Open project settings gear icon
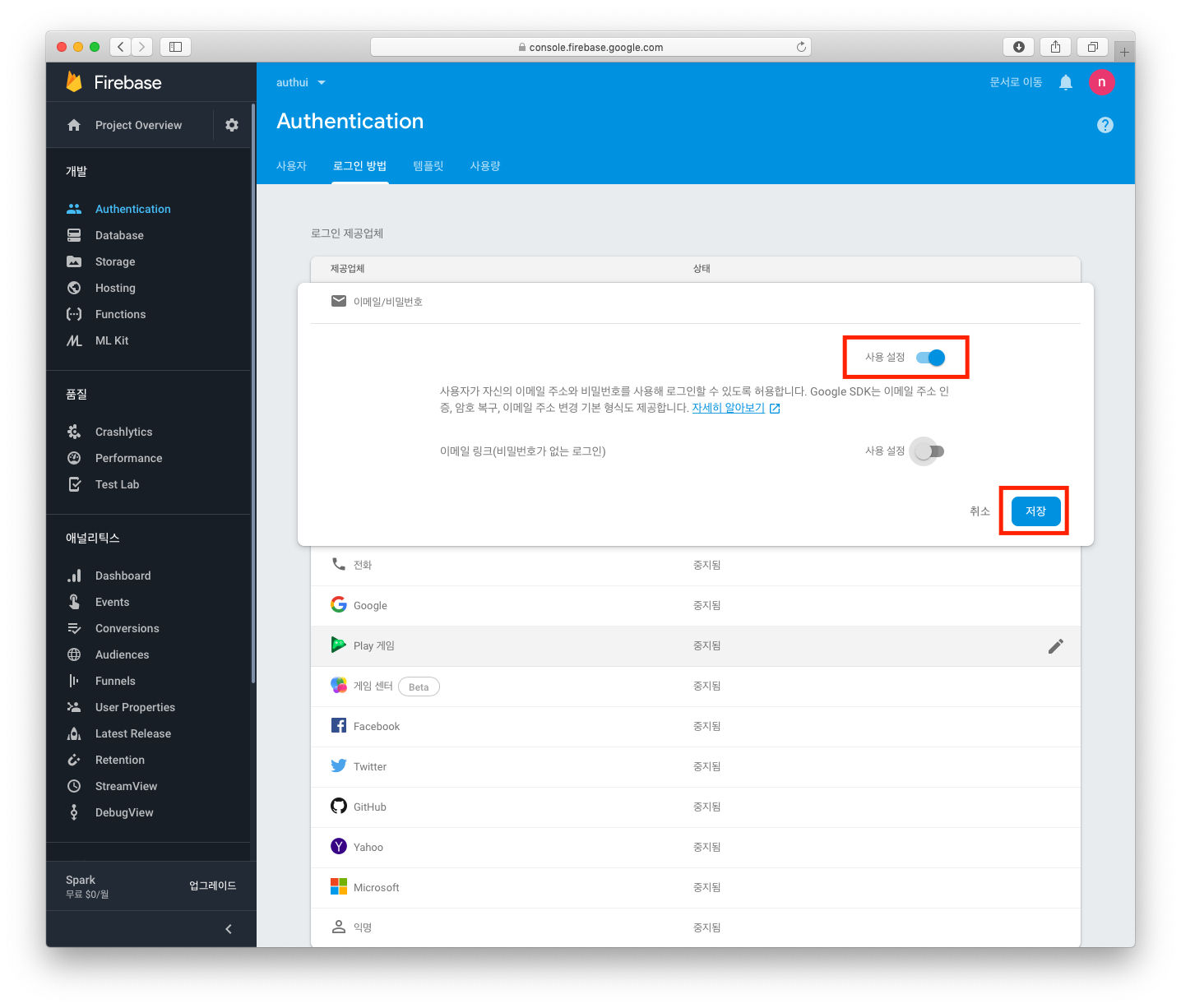1181x1008 pixels. 232,125
